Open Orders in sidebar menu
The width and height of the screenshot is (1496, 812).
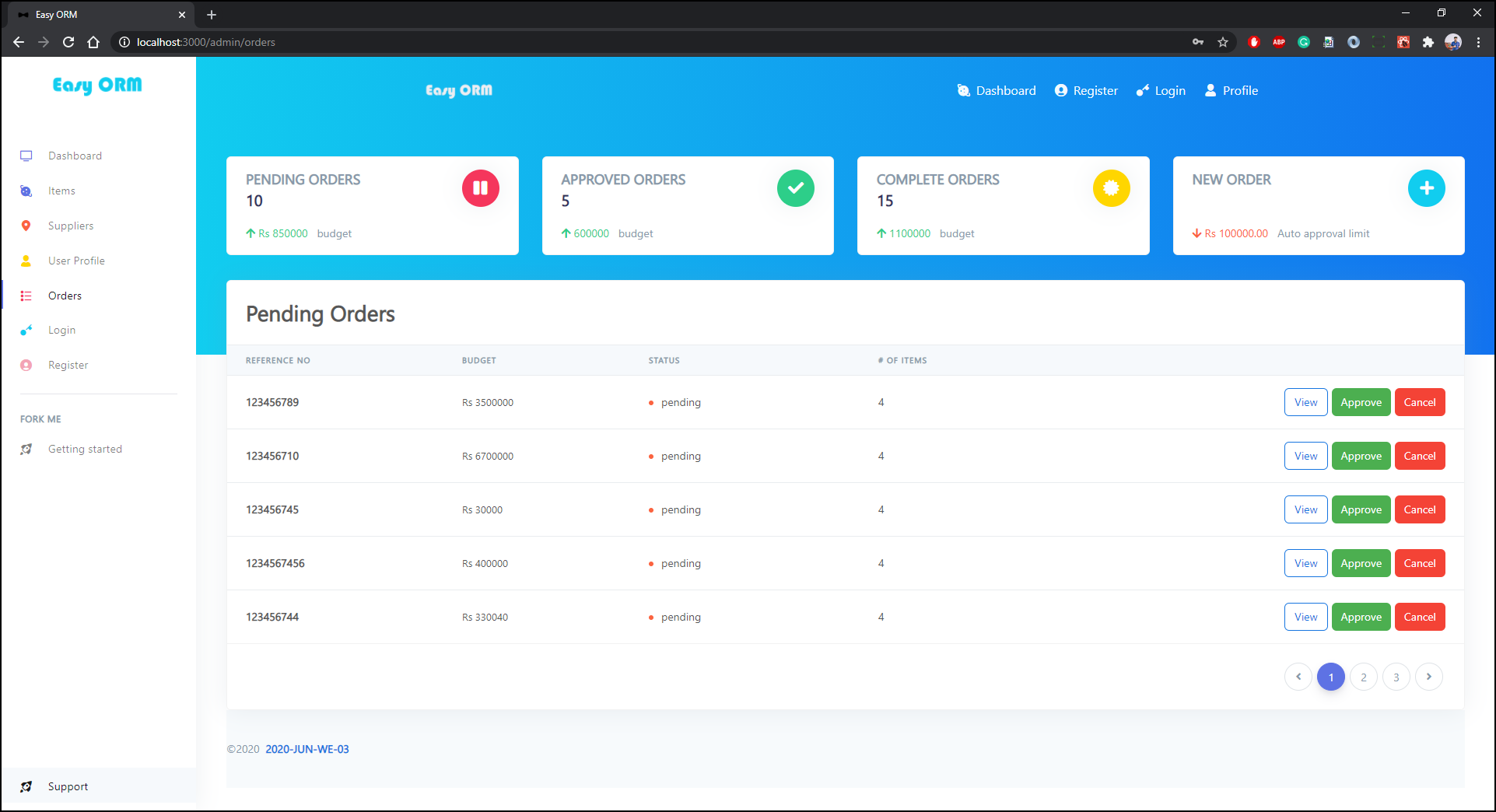point(65,296)
